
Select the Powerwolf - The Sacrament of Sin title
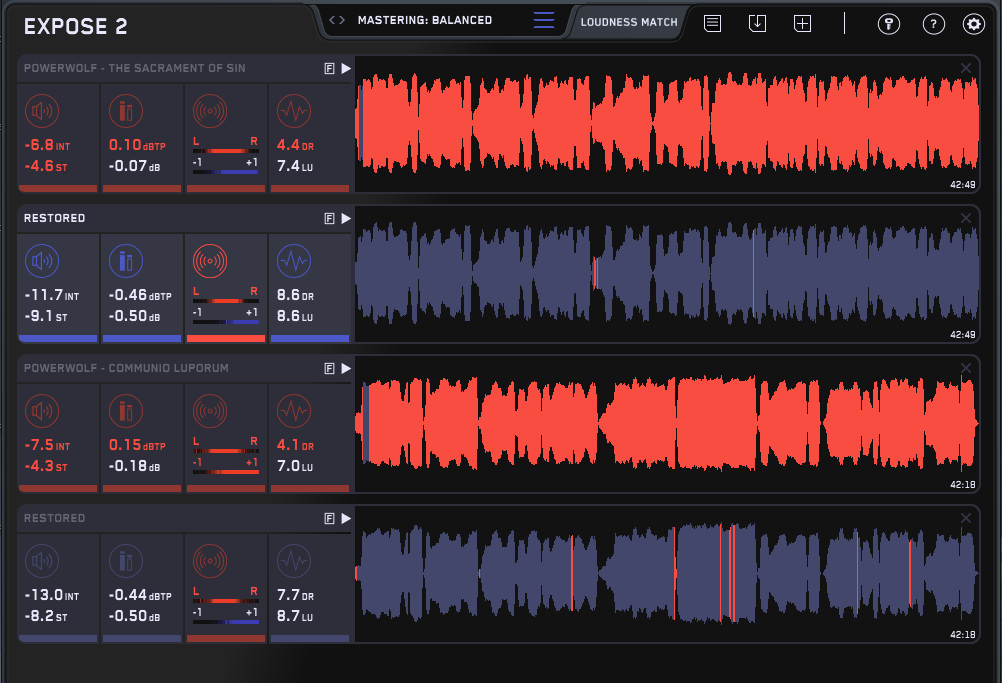[134, 68]
